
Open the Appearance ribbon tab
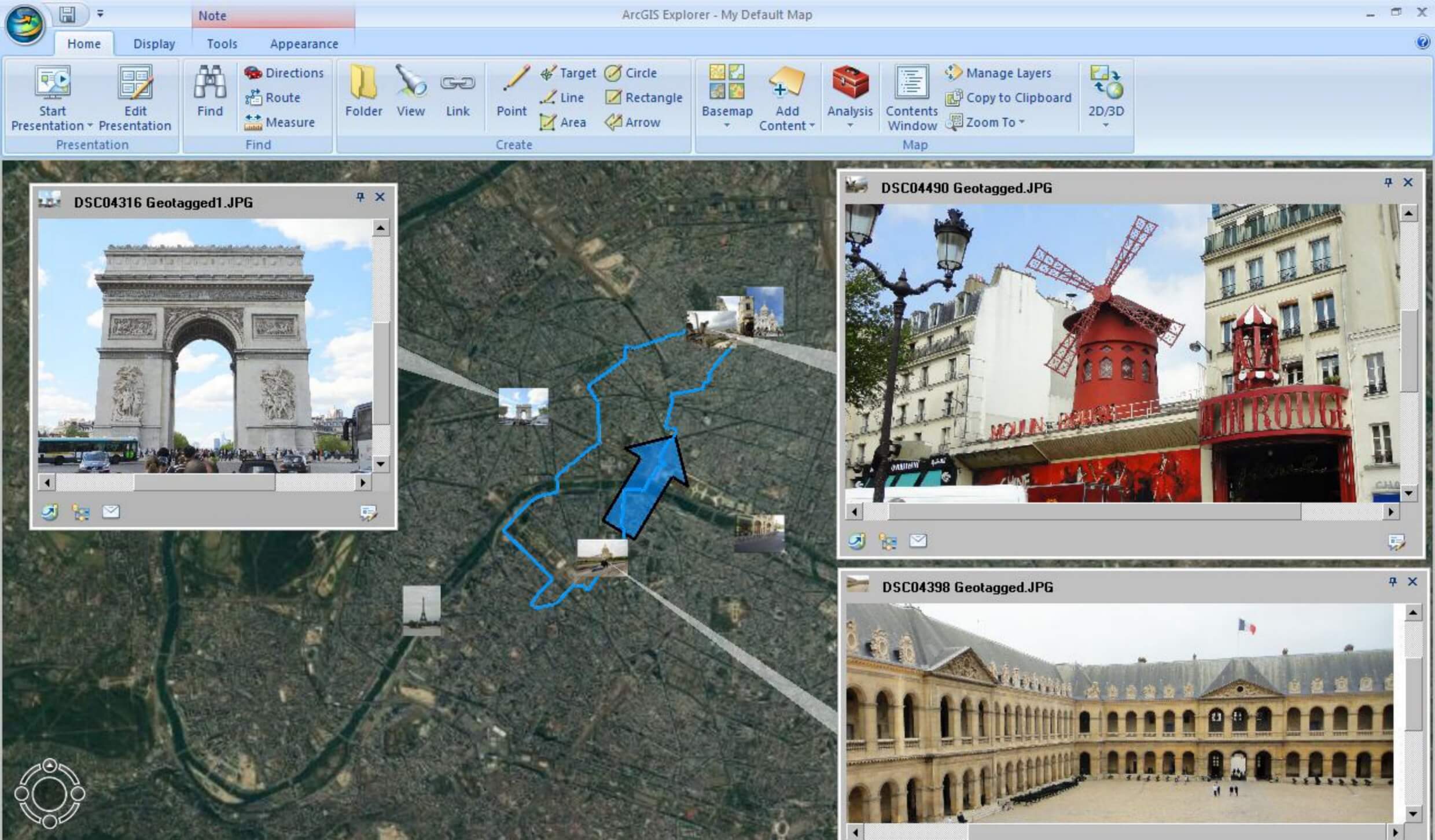[x=304, y=44]
